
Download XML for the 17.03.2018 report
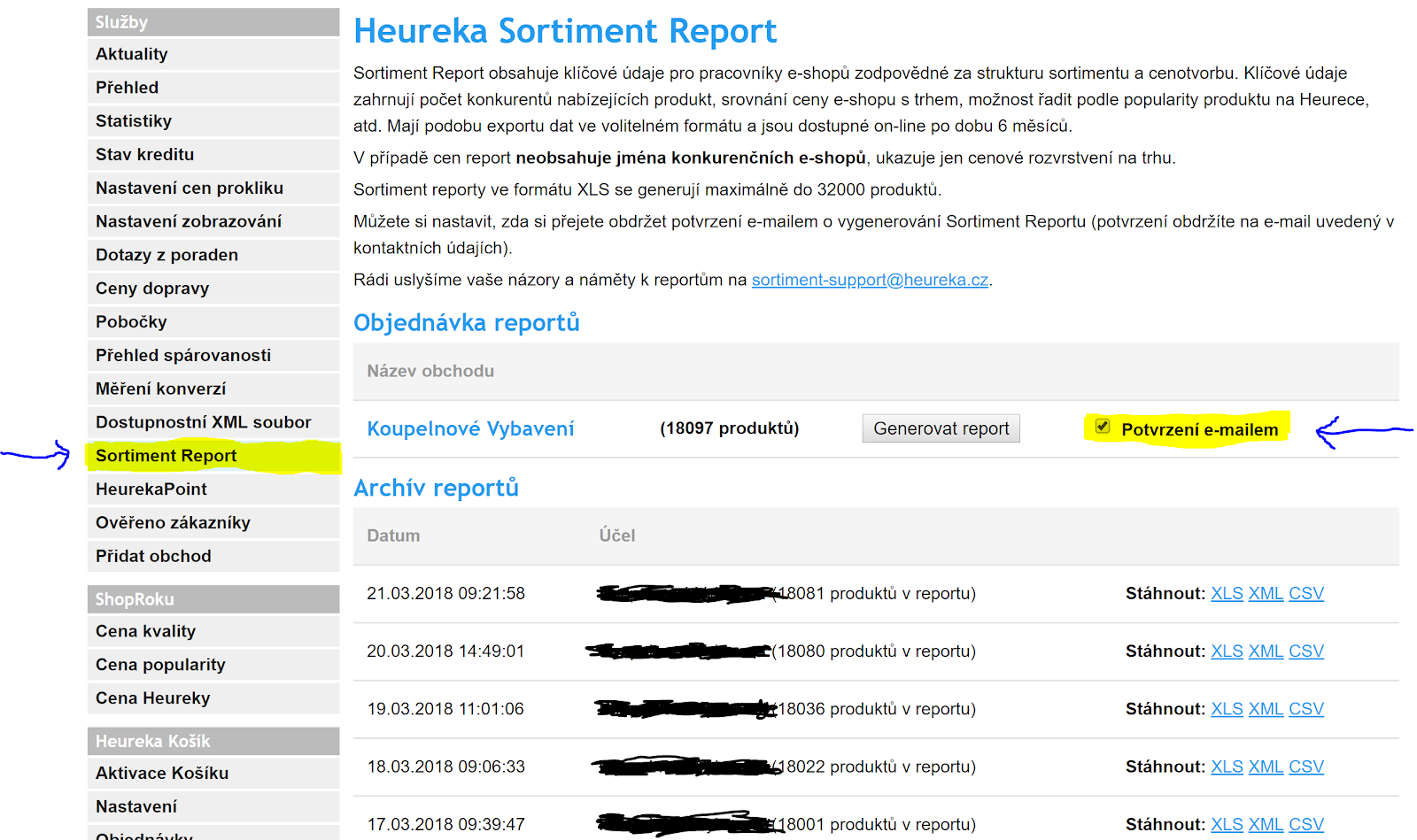(x=1266, y=824)
